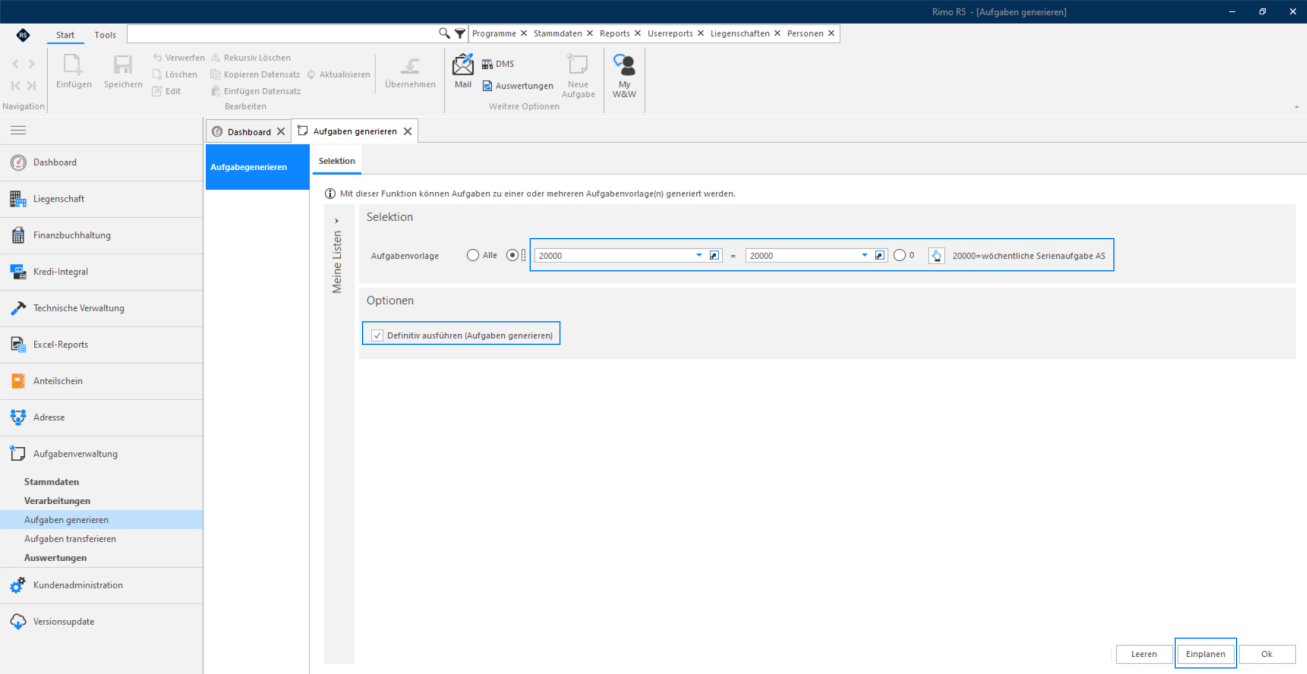
Task: Switch to the Dashboard document tab
Action: [x=249, y=132]
